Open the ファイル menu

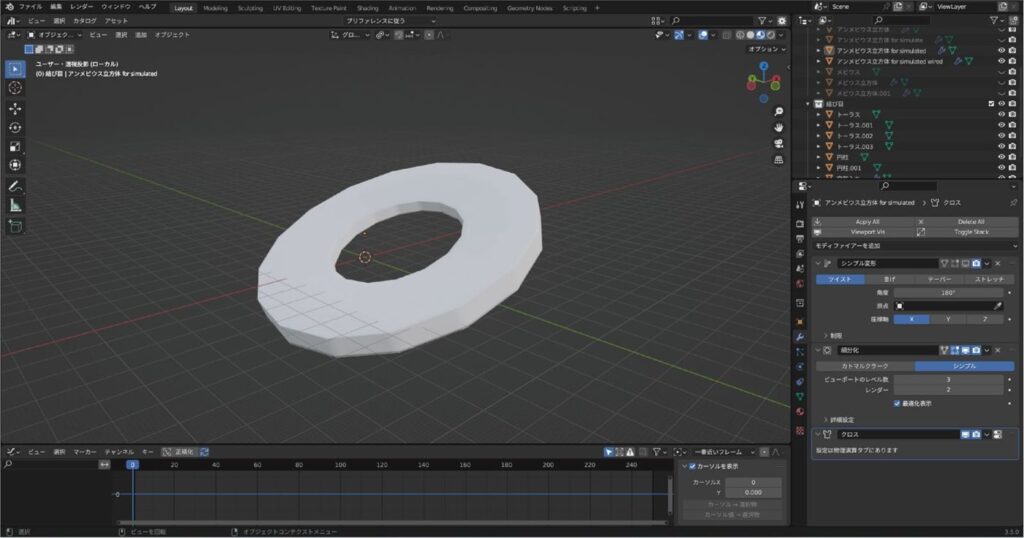(x=30, y=7)
